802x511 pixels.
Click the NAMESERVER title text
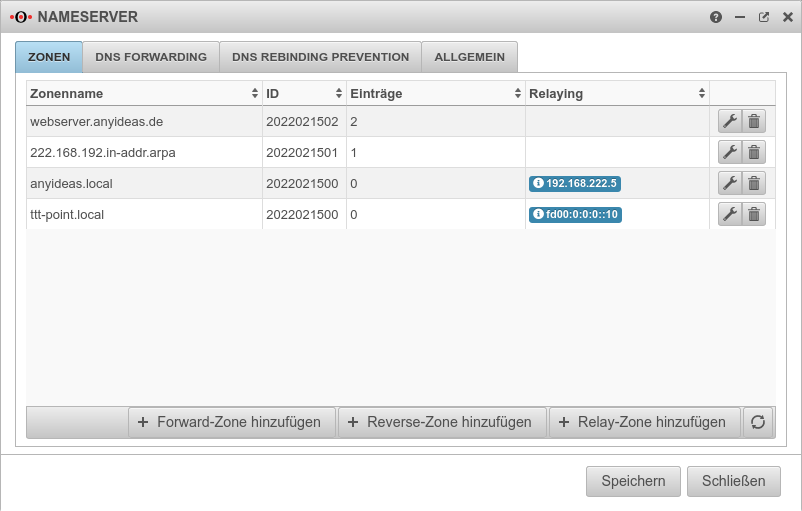coord(88,17)
